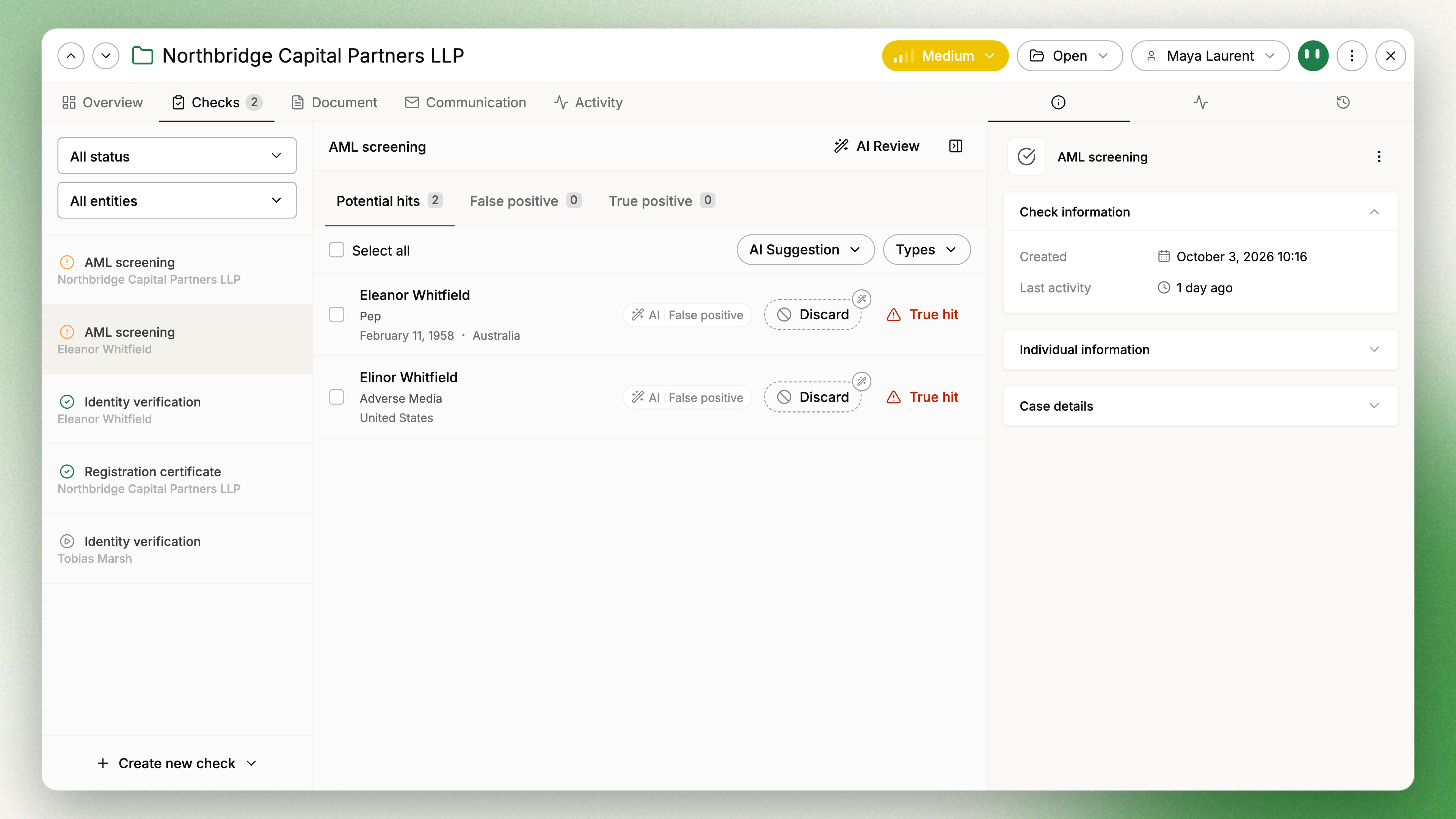Close the case window with X button
1456x819 pixels.
click(1390, 55)
